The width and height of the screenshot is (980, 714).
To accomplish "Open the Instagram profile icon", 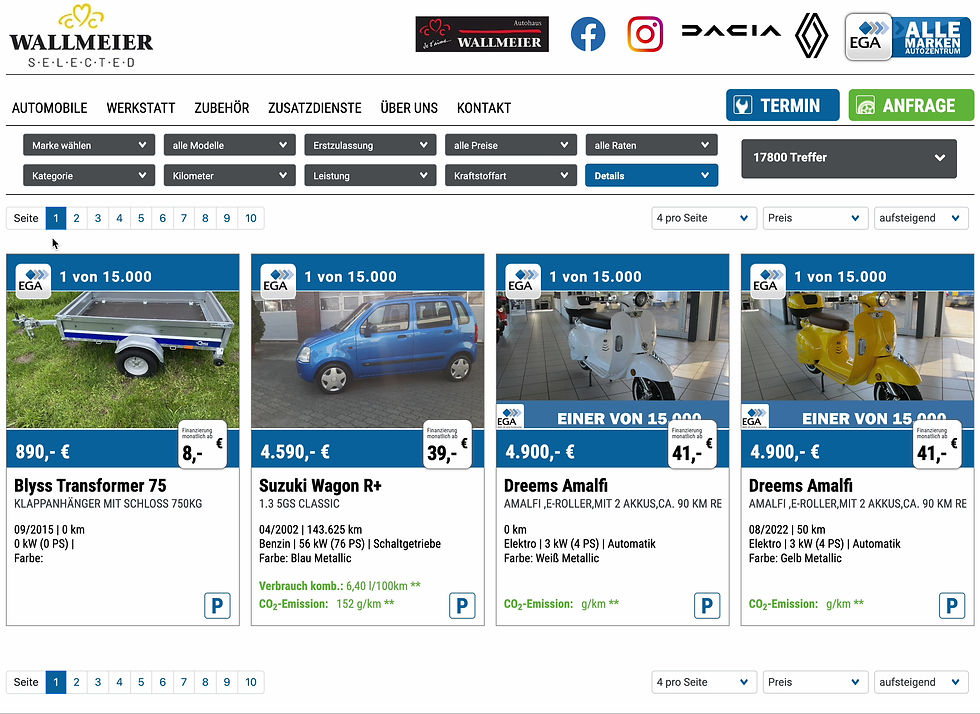I will pyautogui.click(x=645, y=34).
